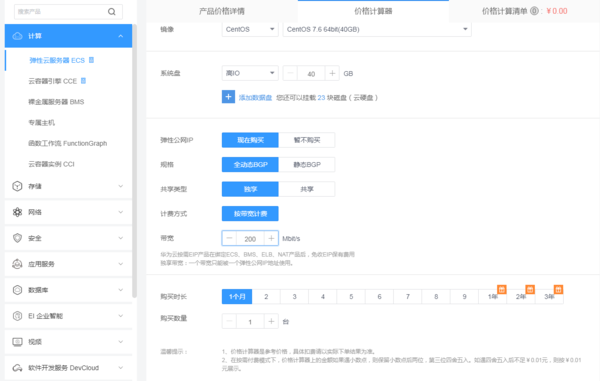600x381 pixels.
Task: Click the bandwidth value field showing 200
Action: click(x=250, y=239)
